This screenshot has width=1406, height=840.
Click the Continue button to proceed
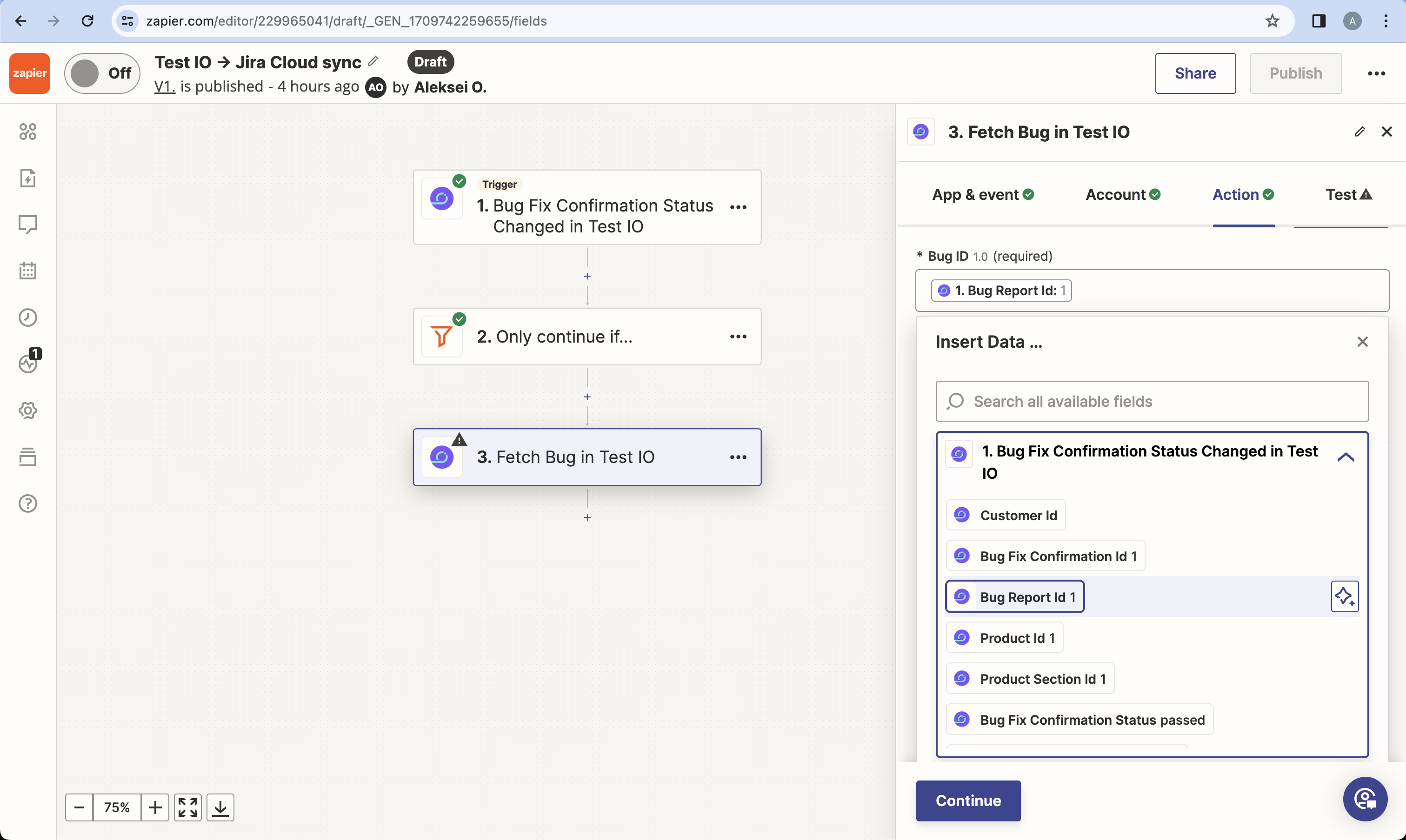(x=968, y=800)
